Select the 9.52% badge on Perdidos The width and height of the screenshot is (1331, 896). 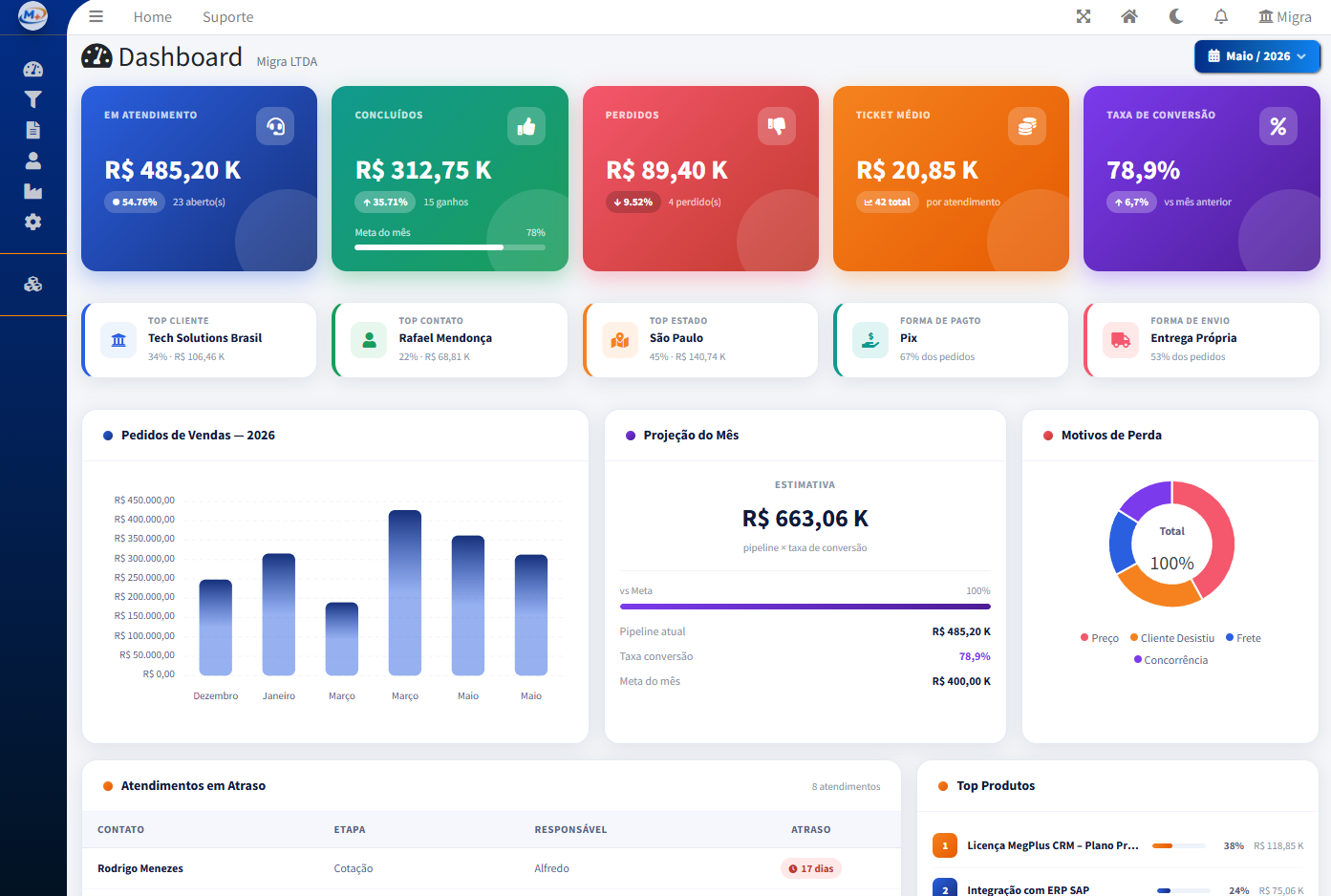633,203
